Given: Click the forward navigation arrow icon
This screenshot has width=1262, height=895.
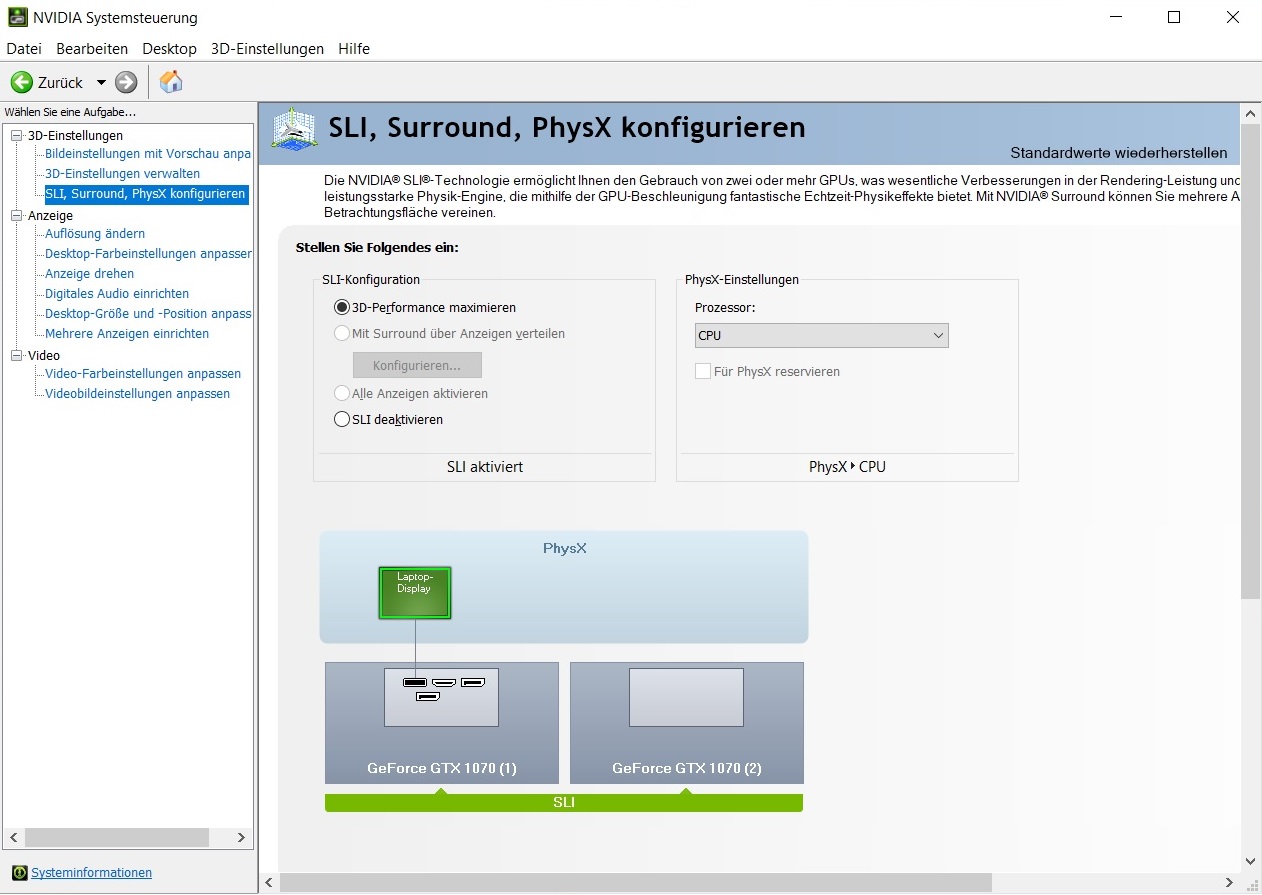Looking at the screenshot, I should (126, 82).
